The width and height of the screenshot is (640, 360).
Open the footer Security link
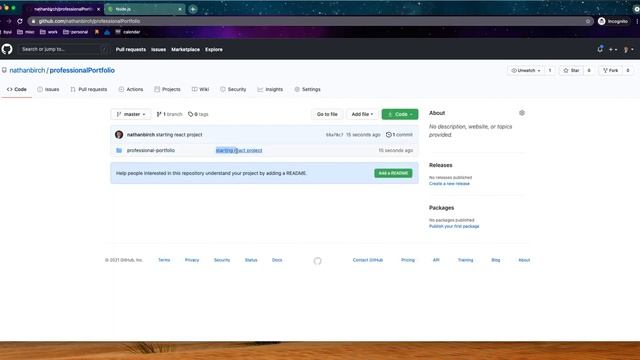[222, 260]
